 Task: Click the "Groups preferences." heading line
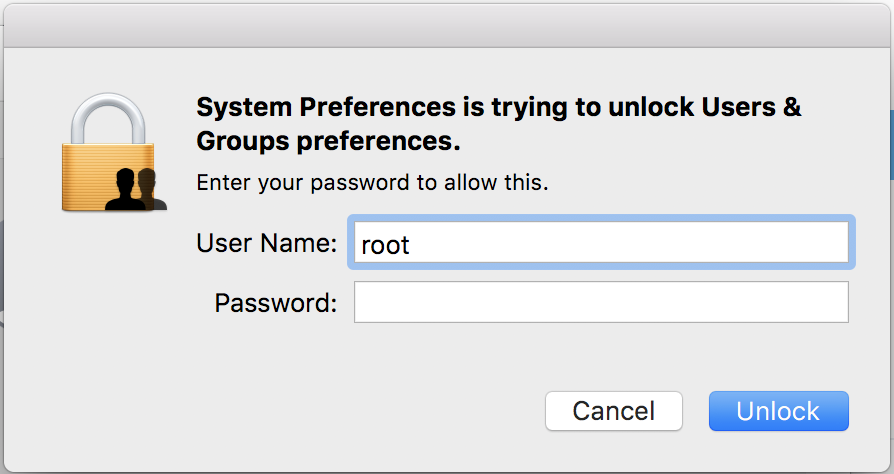pyautogui.click(x=328, y=142)
